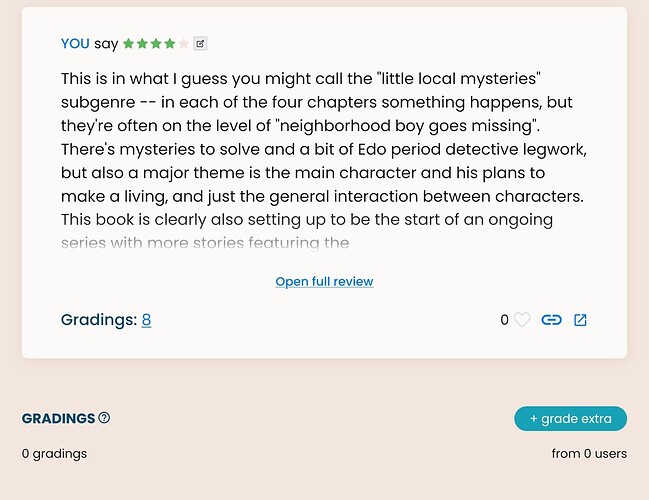Click the third green rating star
The height and width of the screenshot is (500, 649).
(156, 44)
